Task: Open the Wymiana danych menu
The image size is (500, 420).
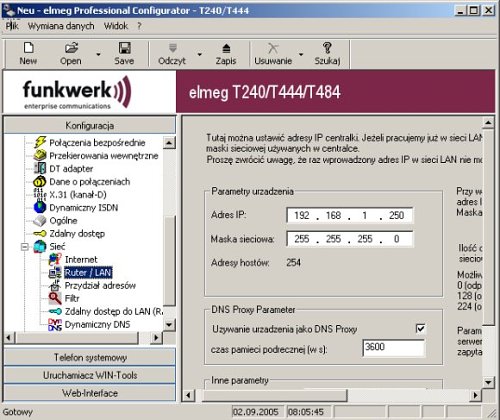Action: click(x=61, y=26)
